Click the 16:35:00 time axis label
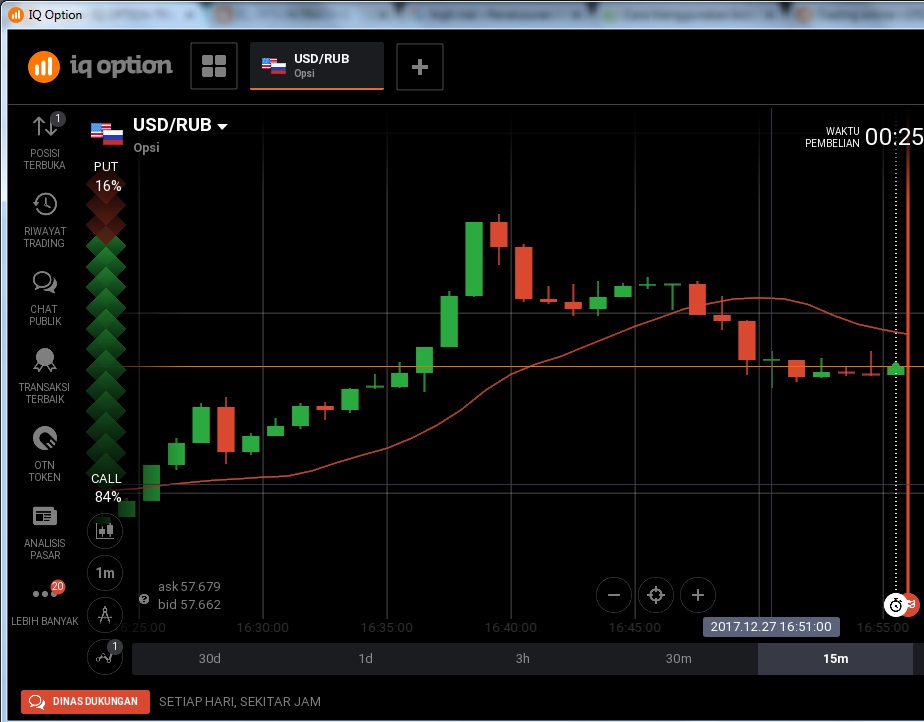Image resolution: width=924 pixels, height=722 pixels. click(x=387, y=628)
